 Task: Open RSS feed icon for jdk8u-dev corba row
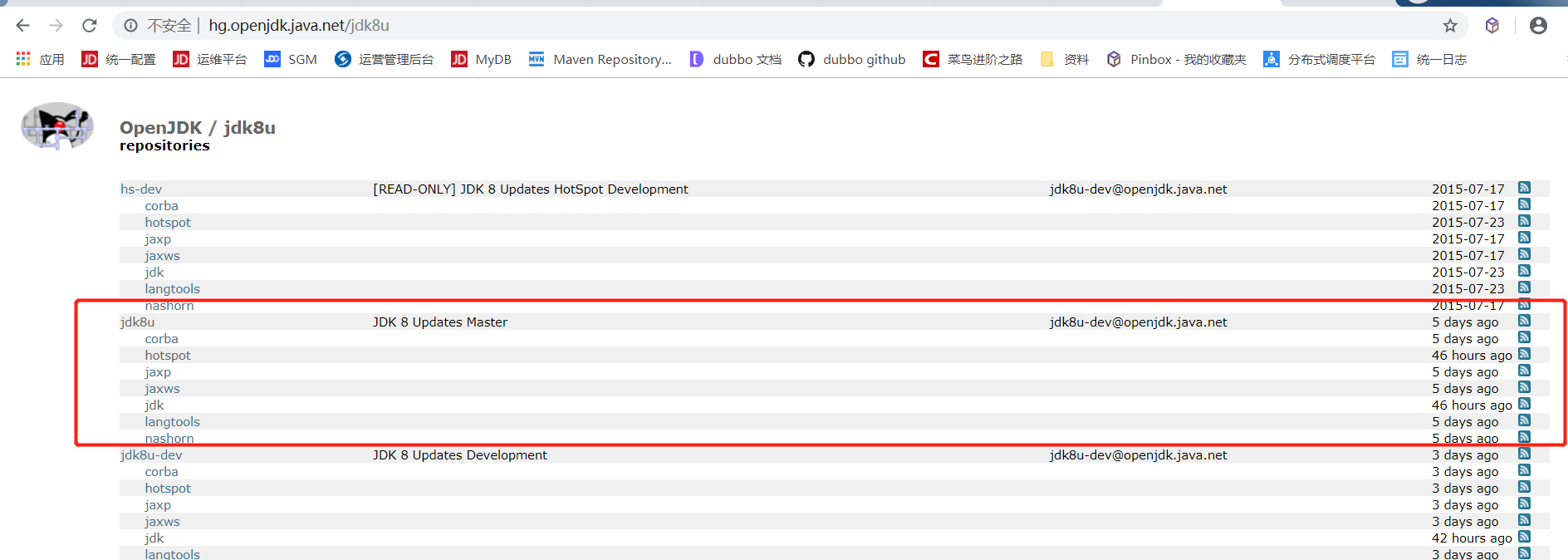coord(1524,470)
